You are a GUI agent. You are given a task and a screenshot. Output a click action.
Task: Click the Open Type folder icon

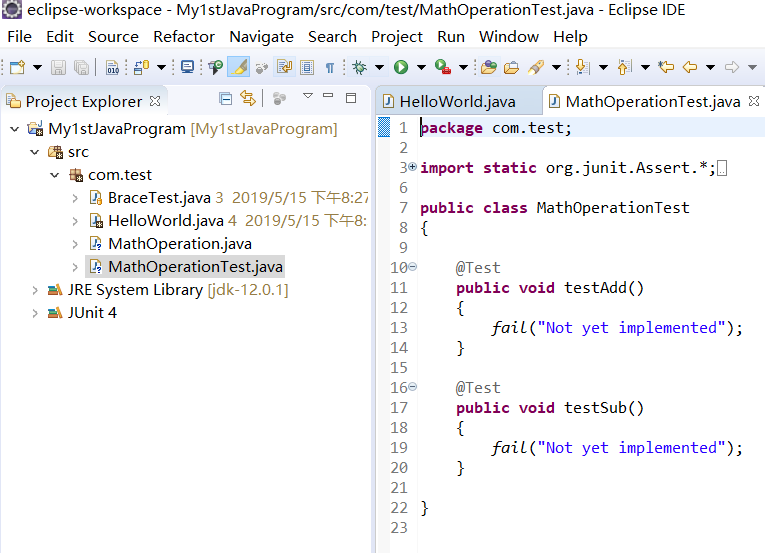pos(488,67)
